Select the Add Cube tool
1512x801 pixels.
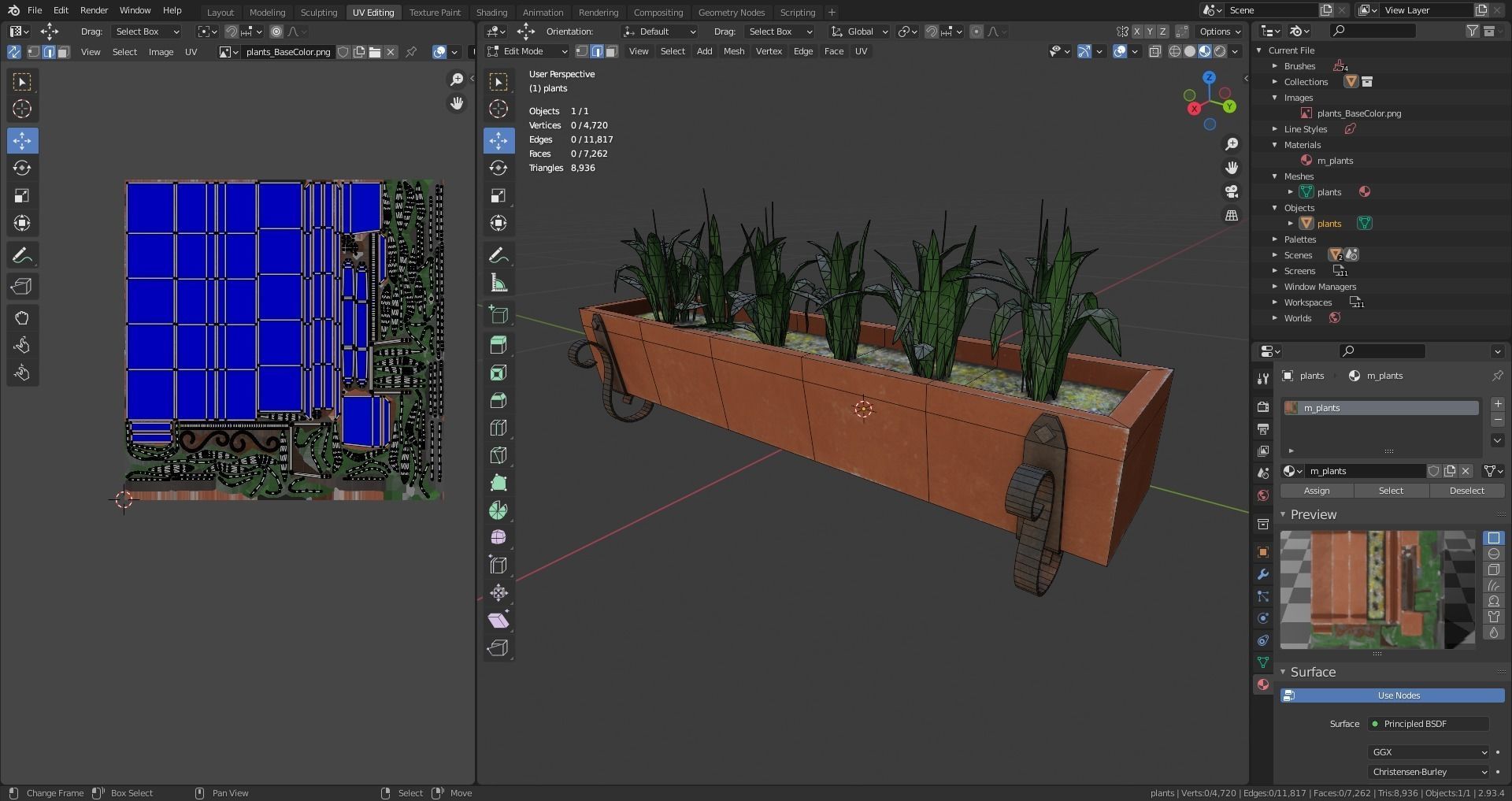pyautogui.click(x=498, y=314)
